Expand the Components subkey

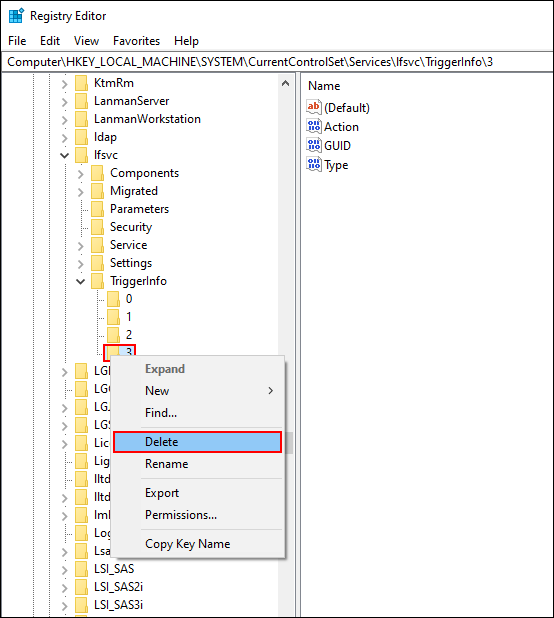coord(81,174)
